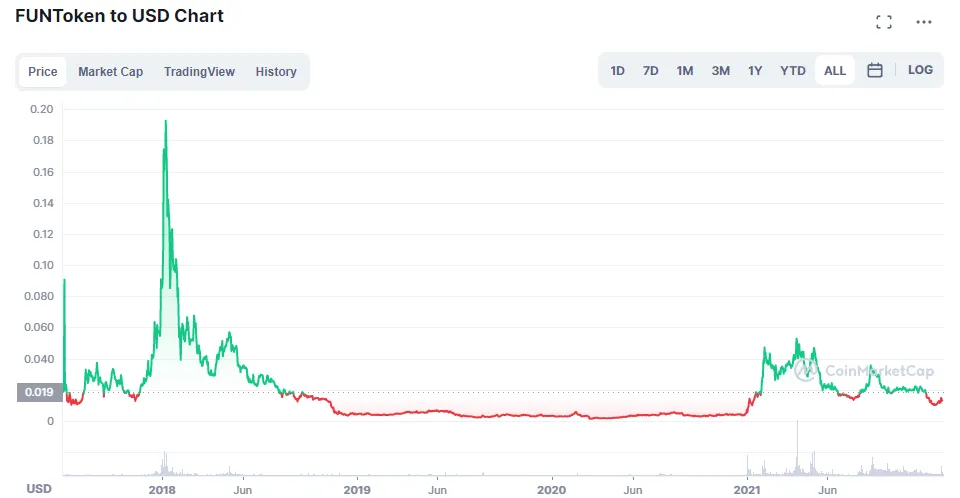The width and height of the screenshot is (960, 498).
Task: Switch to the TradingView tab
Action: [200, 72]
